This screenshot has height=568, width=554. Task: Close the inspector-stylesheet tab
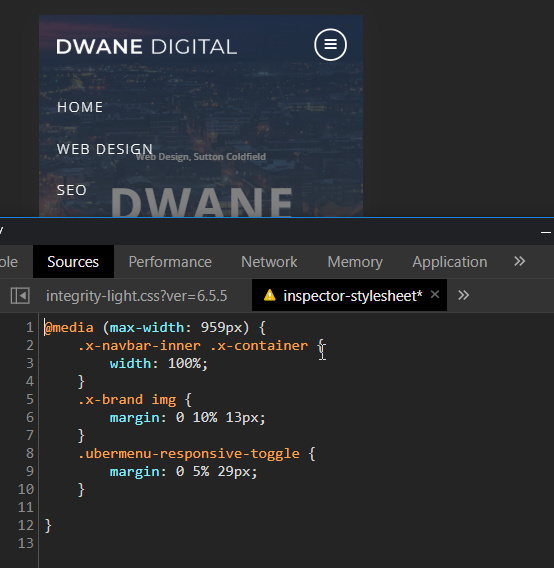(435, 295)
